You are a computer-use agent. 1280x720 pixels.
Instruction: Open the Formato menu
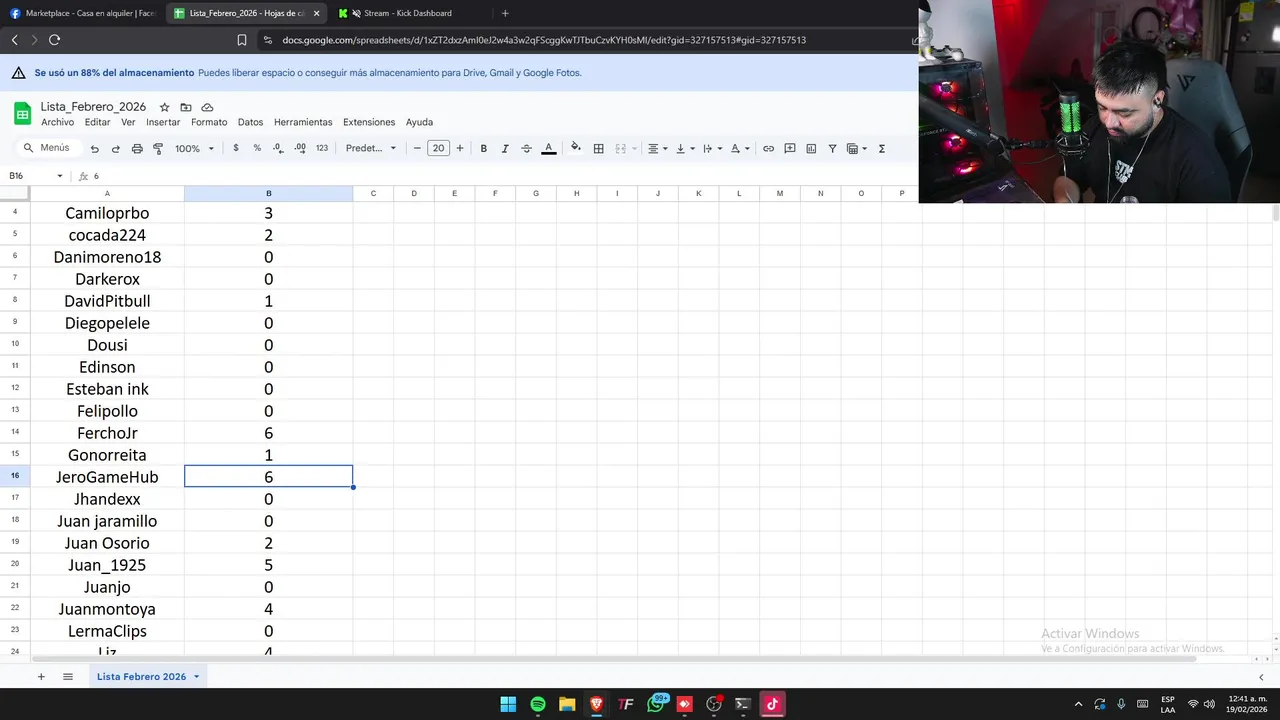tap(209, 122)
